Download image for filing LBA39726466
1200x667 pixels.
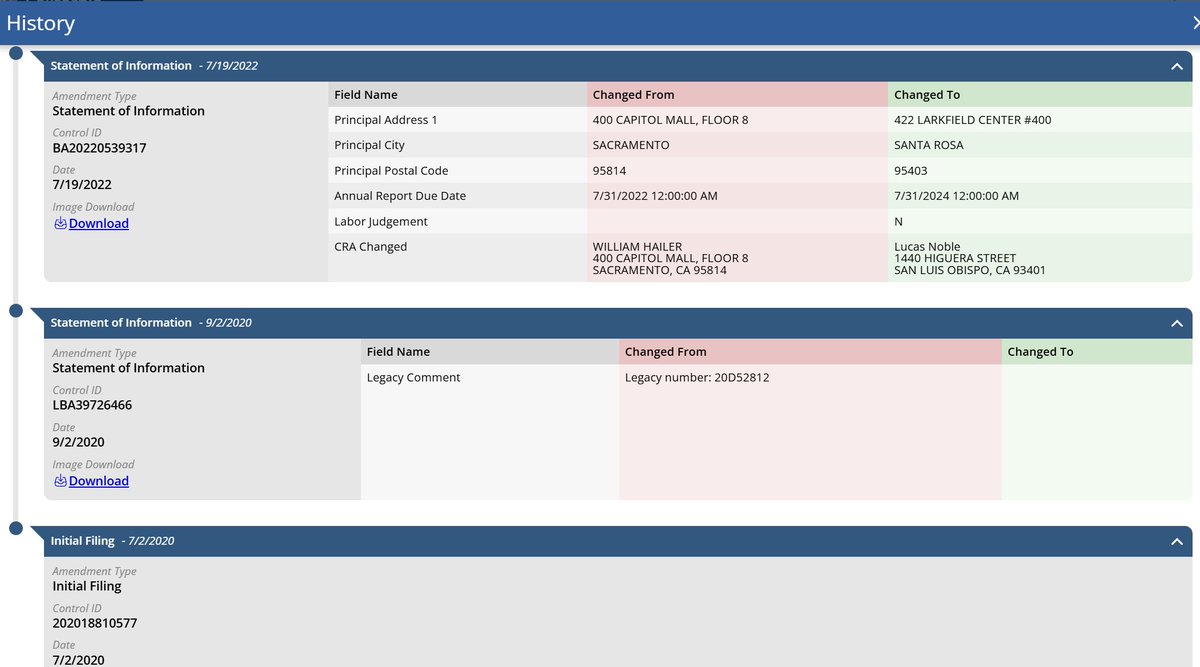click(x=98, y=481)
